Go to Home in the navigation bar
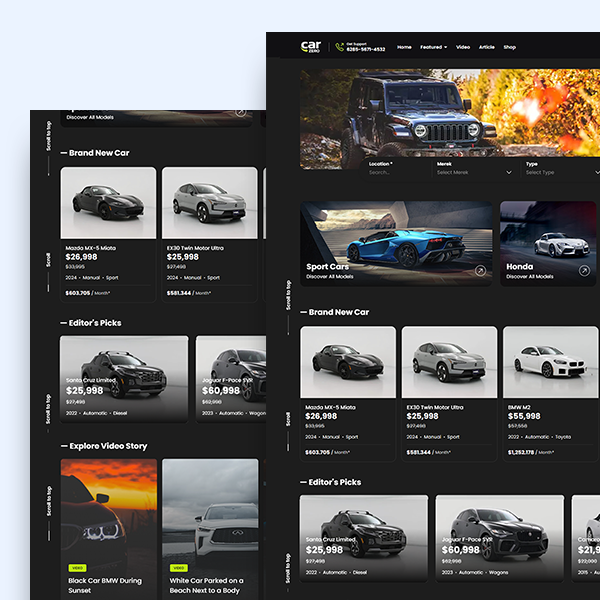 click(404, 47)
